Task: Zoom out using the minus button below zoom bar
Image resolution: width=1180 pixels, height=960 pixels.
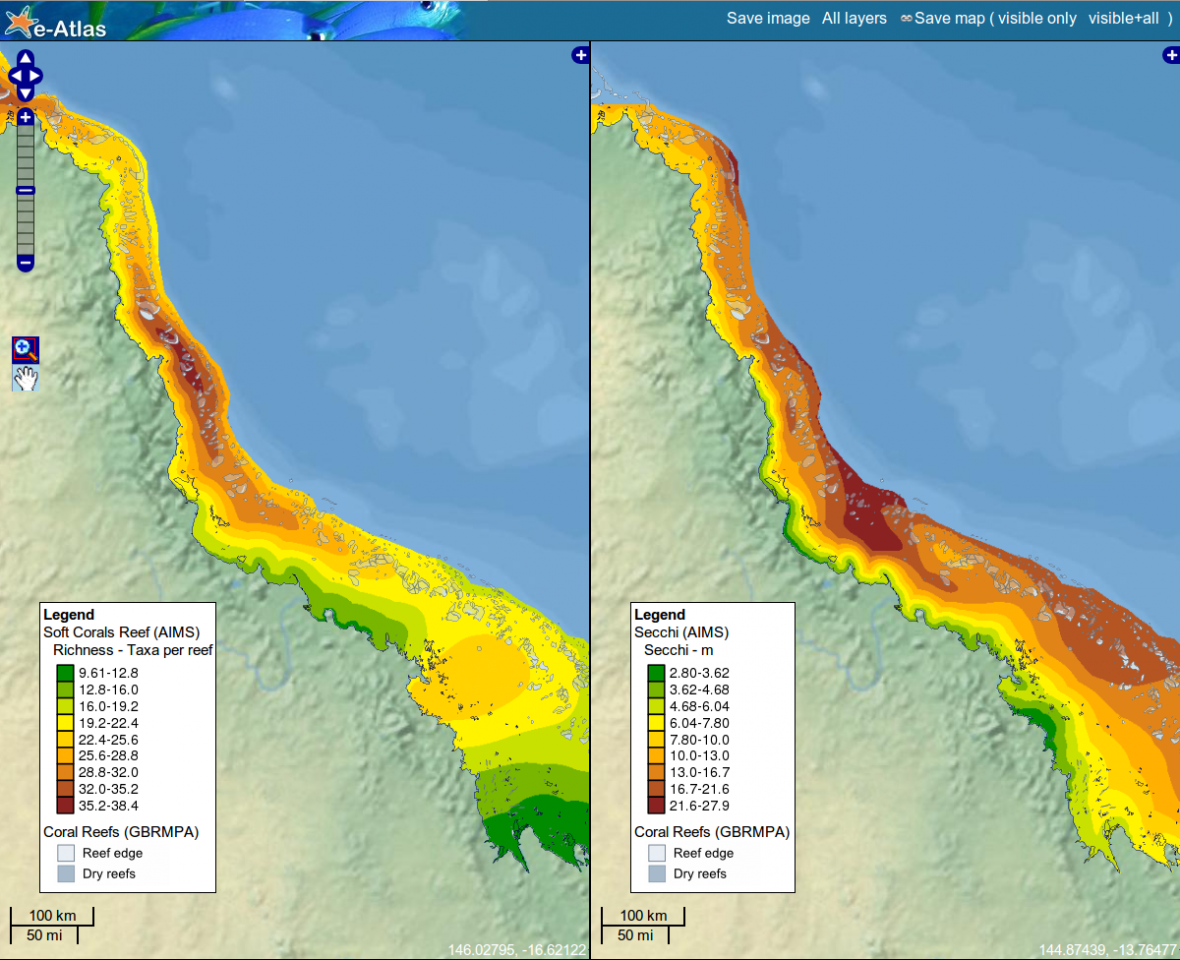Action: 26,263
